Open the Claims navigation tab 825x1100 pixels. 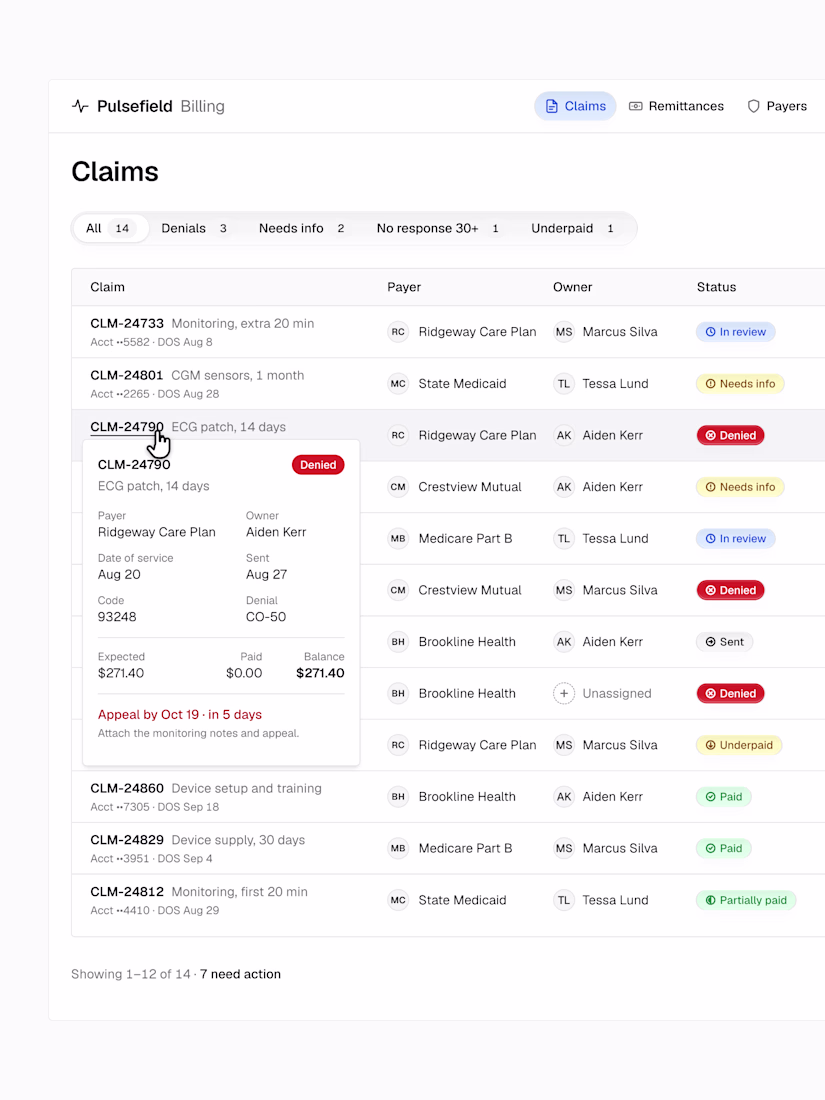pyautogui.click(x=575, y=106)
